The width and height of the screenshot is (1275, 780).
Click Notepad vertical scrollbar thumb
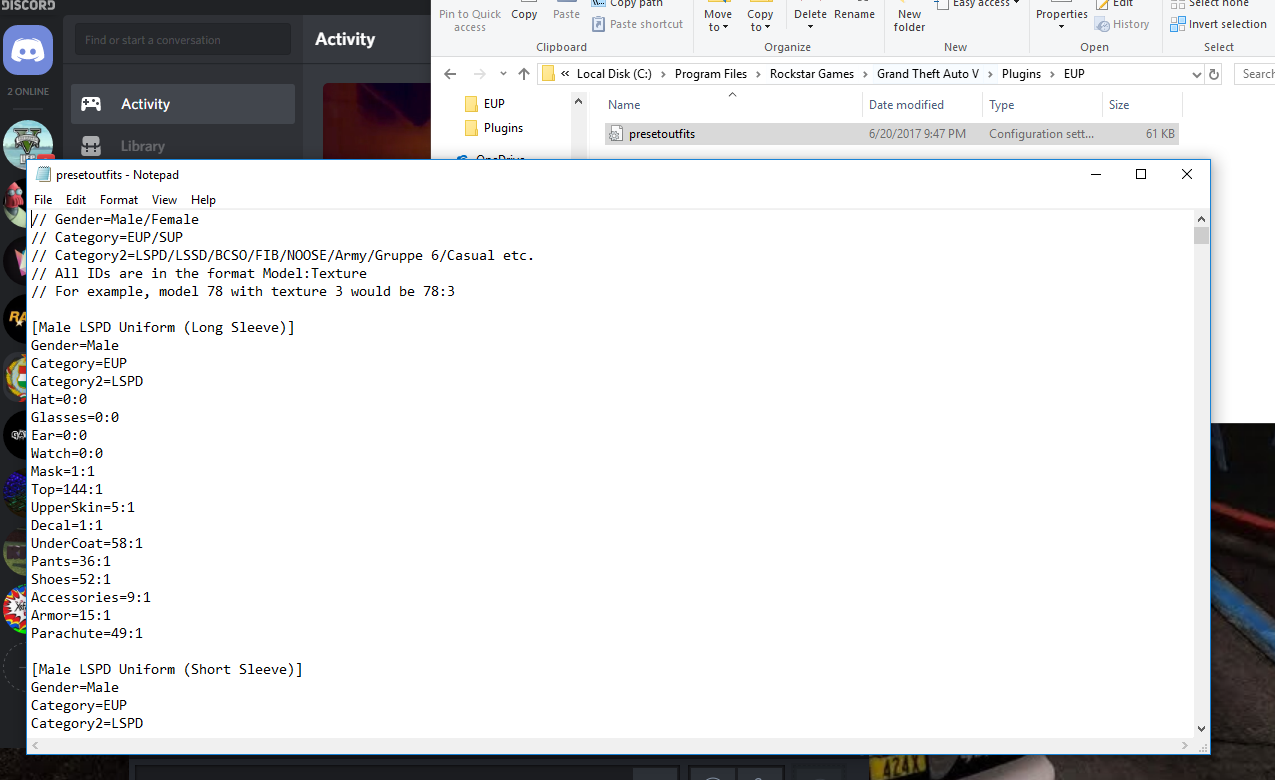pyautogui.click(x=1201, y=236)
